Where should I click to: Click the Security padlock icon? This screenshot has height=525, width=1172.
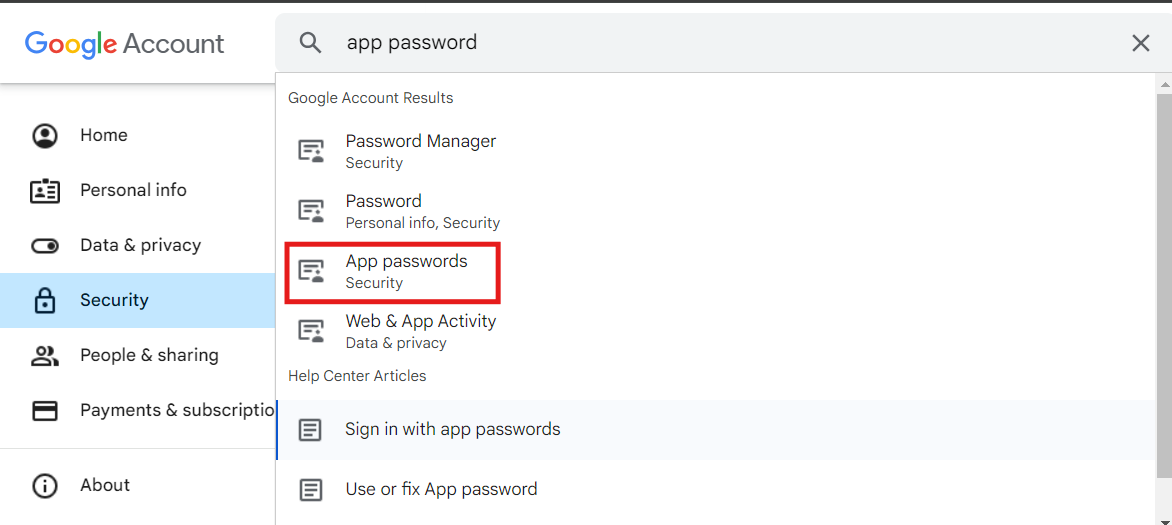click(45, 300)
